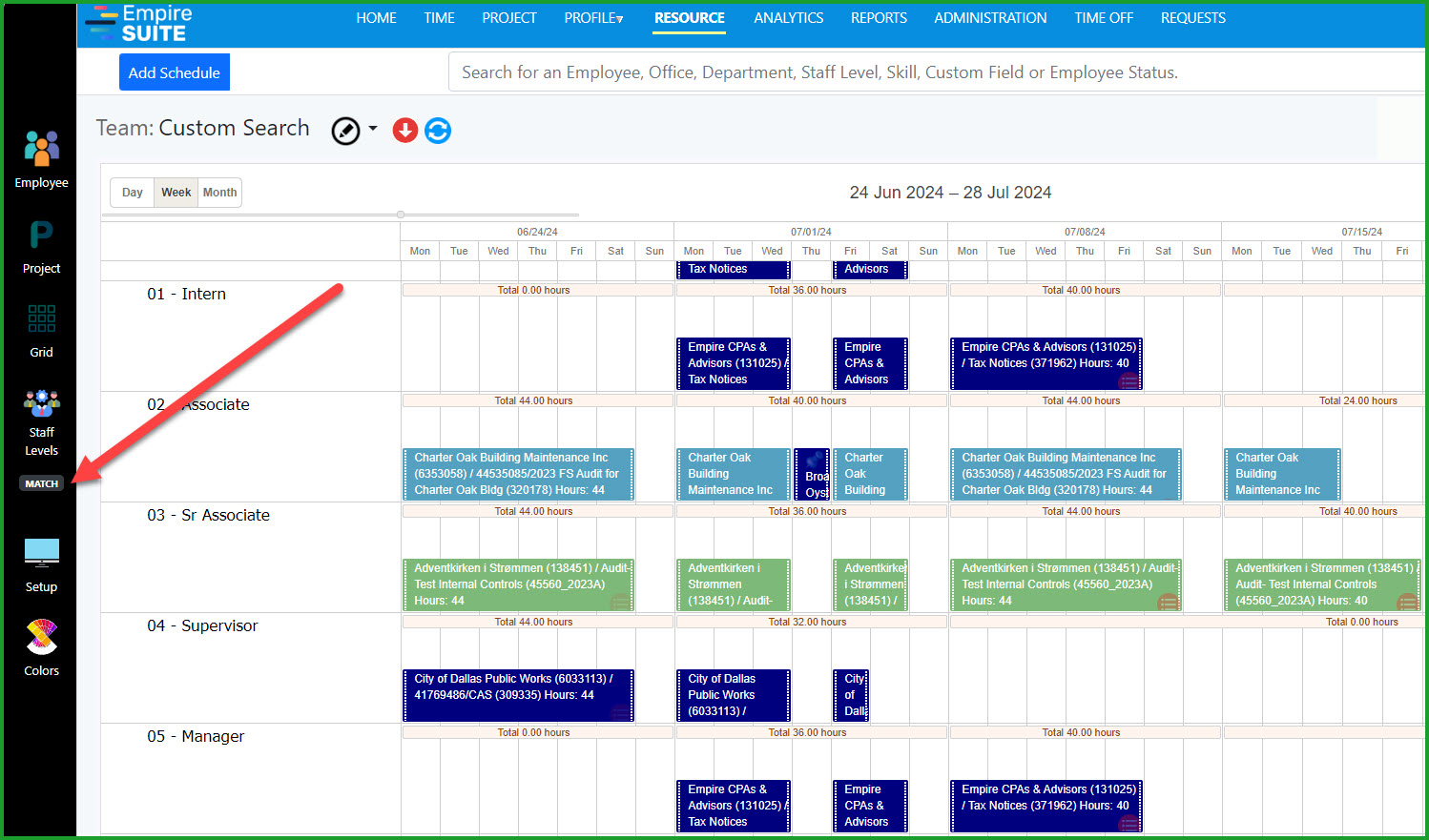The height and width of the screenshot is (840, 1429).
Task: Click the 06/24/24 week header
Action: pos(537,232)
